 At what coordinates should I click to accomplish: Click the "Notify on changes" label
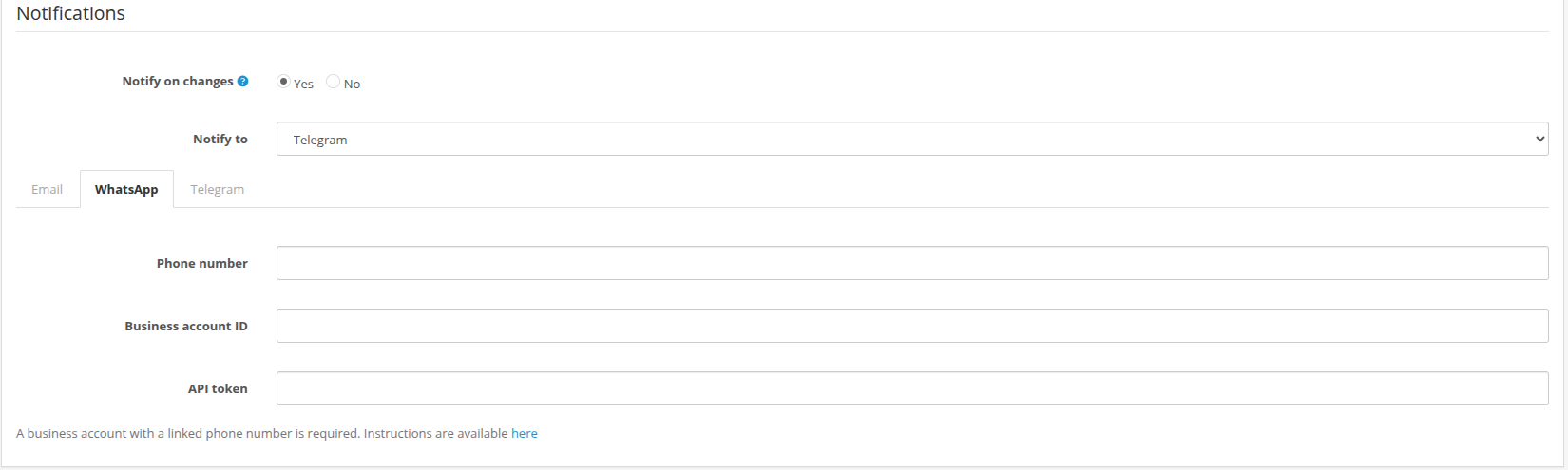pyautogui.click(x=177, y=82)
